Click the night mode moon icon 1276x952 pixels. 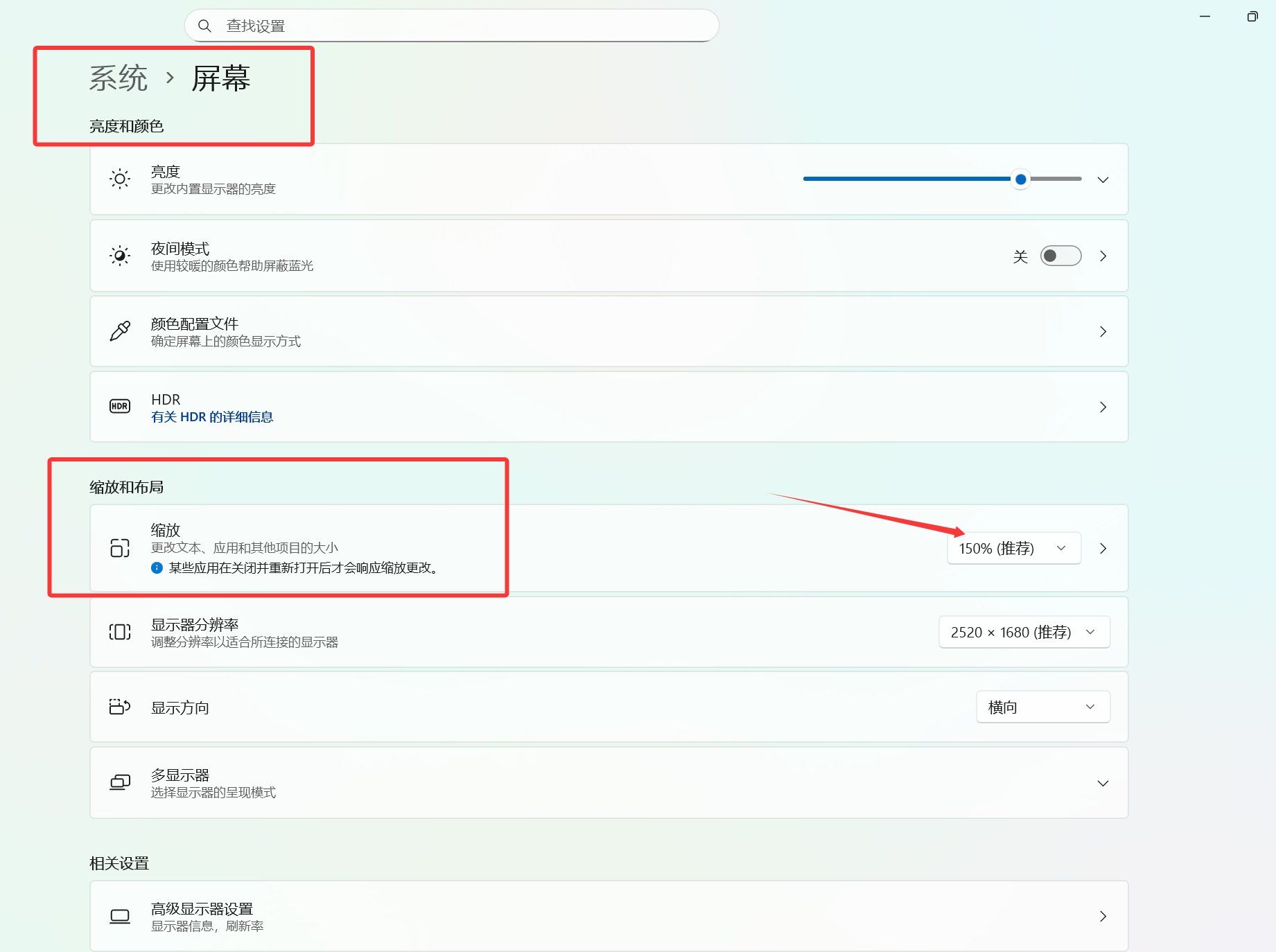(119, 255)
